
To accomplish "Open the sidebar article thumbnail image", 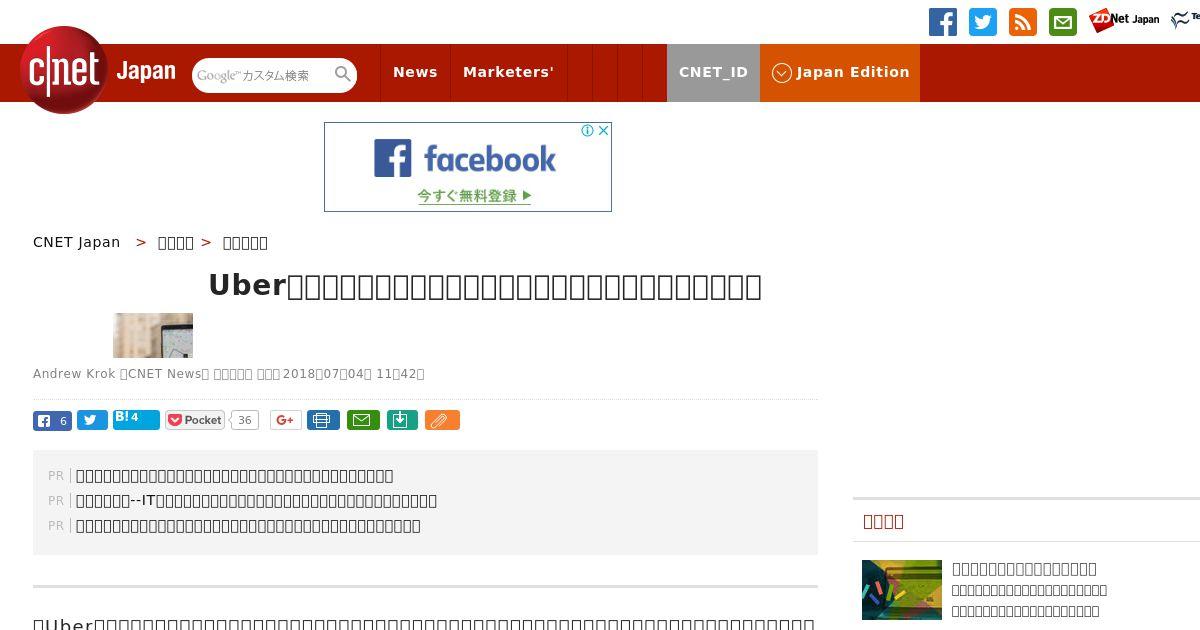I will [x=902, y=590].
